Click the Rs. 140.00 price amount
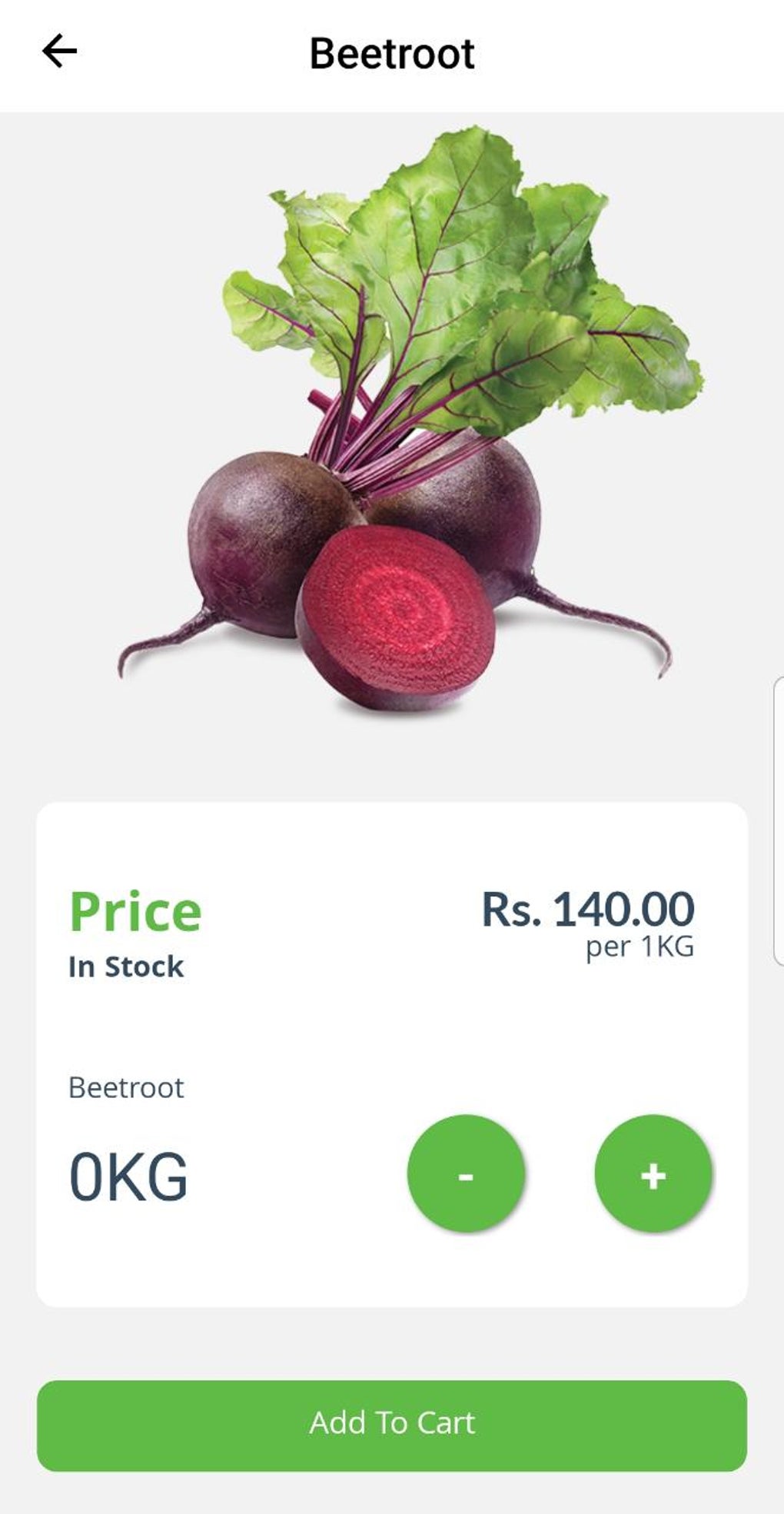 pyautogui.click(x=588, y=909)
